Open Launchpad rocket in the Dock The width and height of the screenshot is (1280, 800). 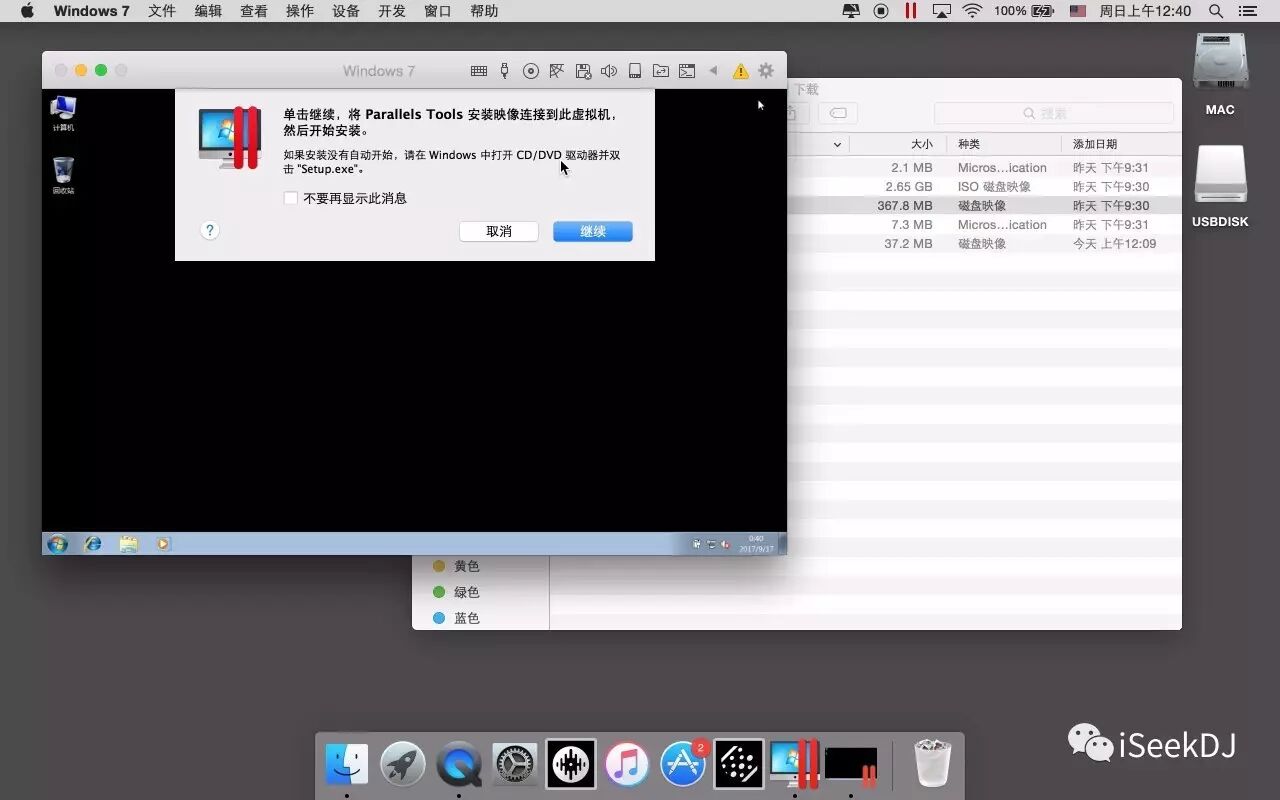point(403,765)
